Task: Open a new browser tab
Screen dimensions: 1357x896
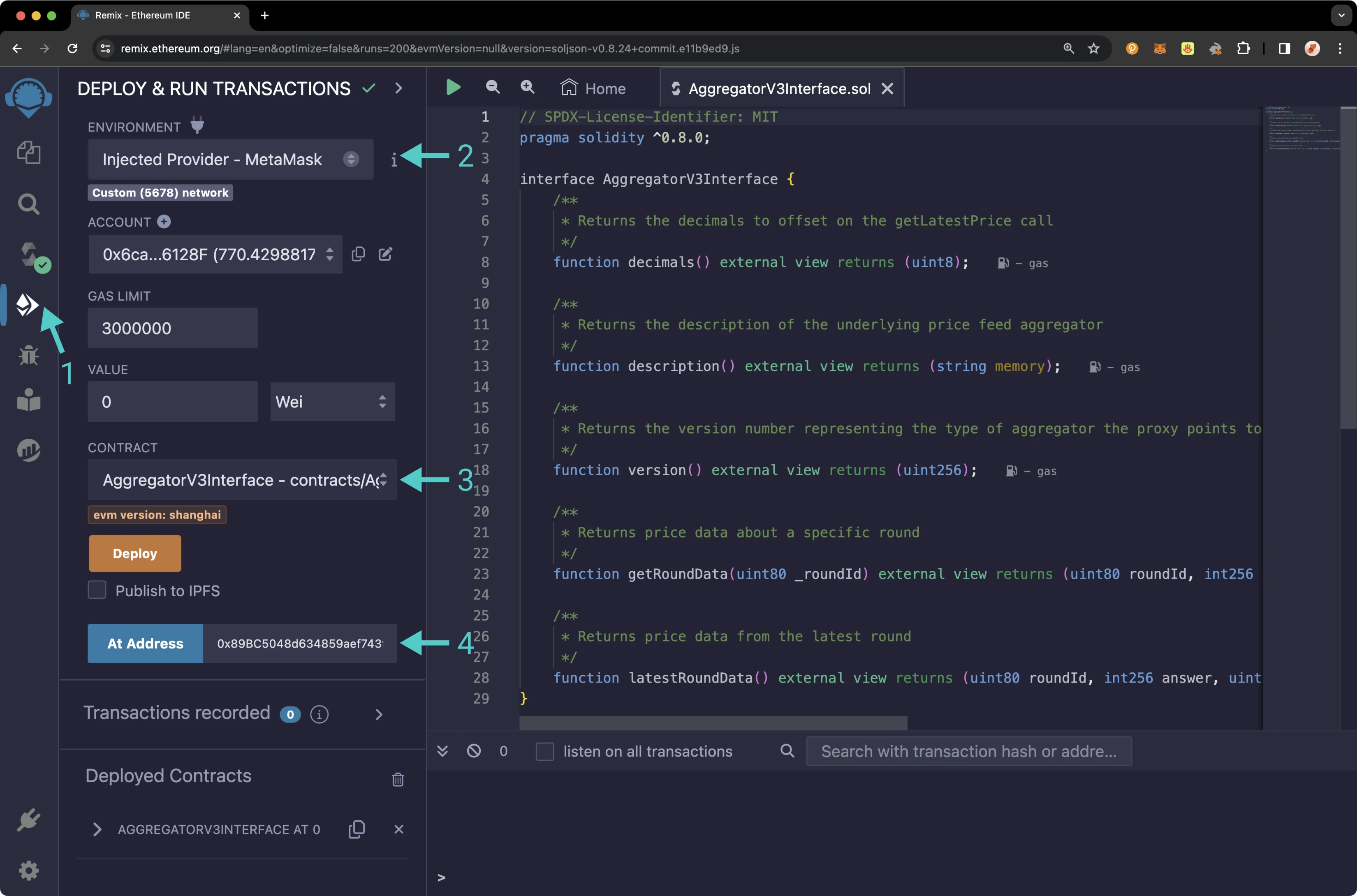Action: point(264,16)
